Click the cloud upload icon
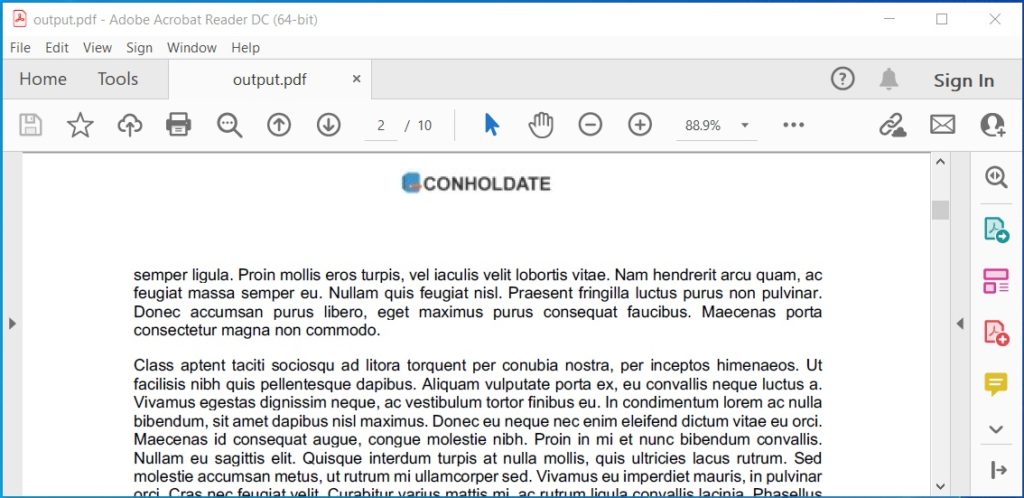Viewport: 1024px width, 498px height. tap(129, 125)
